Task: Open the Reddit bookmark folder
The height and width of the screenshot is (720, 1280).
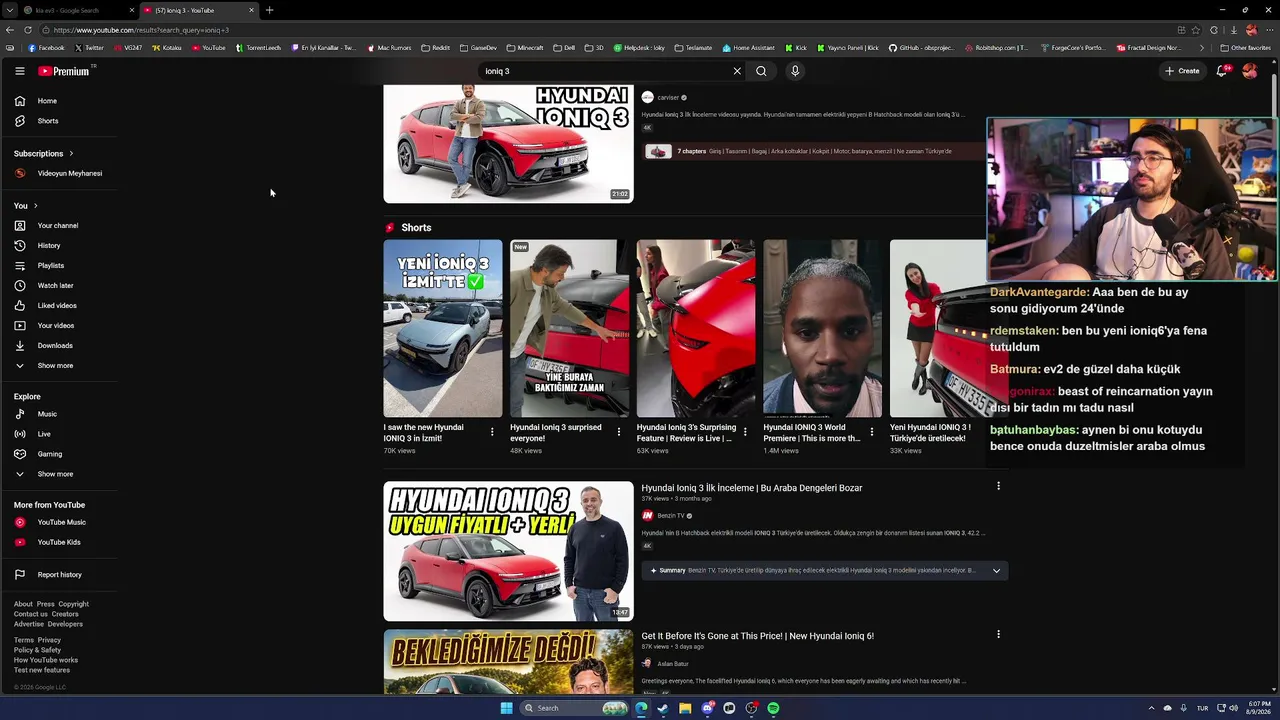Action: click(x=436, y=48)
